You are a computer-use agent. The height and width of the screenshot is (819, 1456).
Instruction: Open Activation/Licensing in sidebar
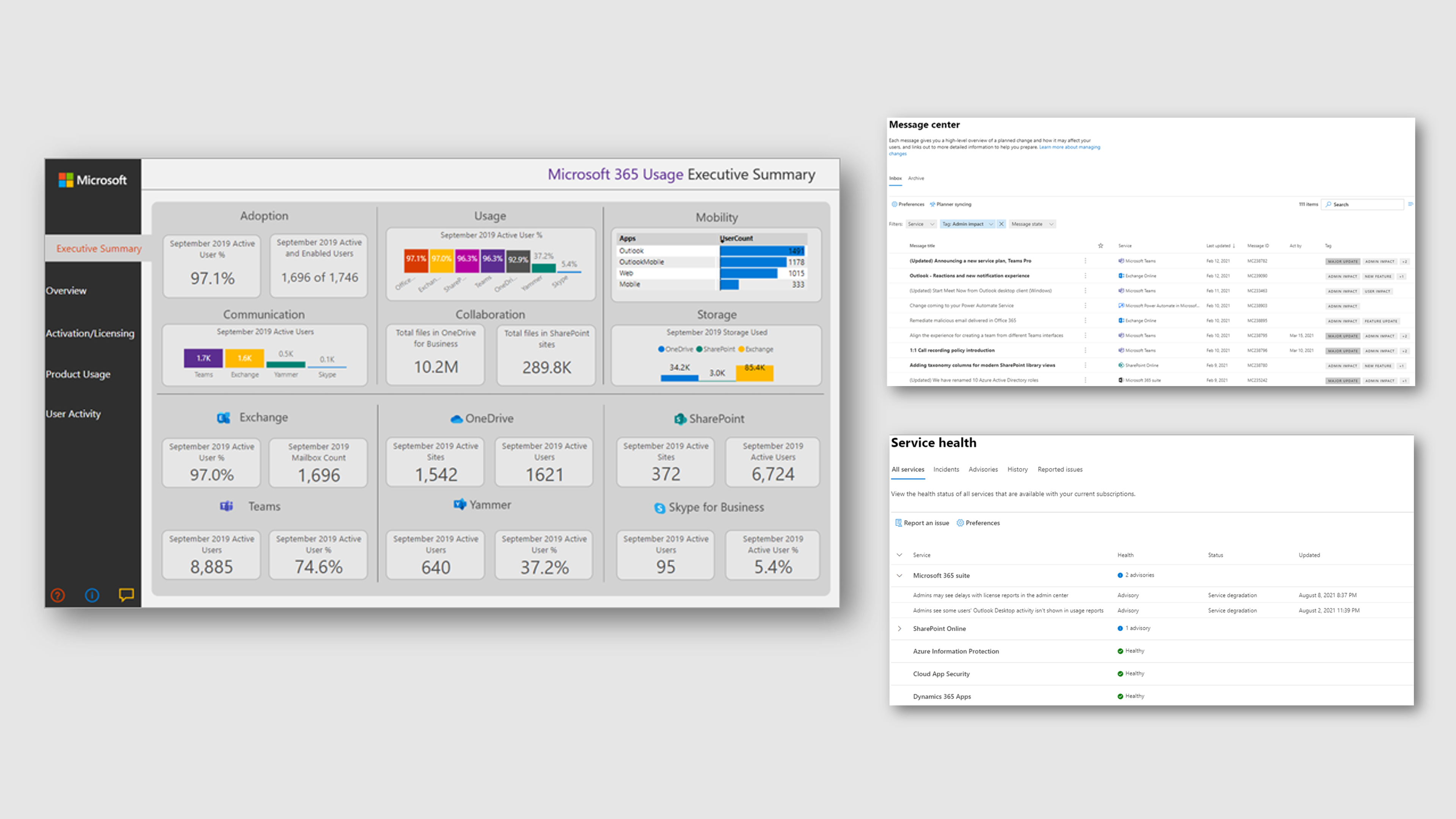click(91, 334)
